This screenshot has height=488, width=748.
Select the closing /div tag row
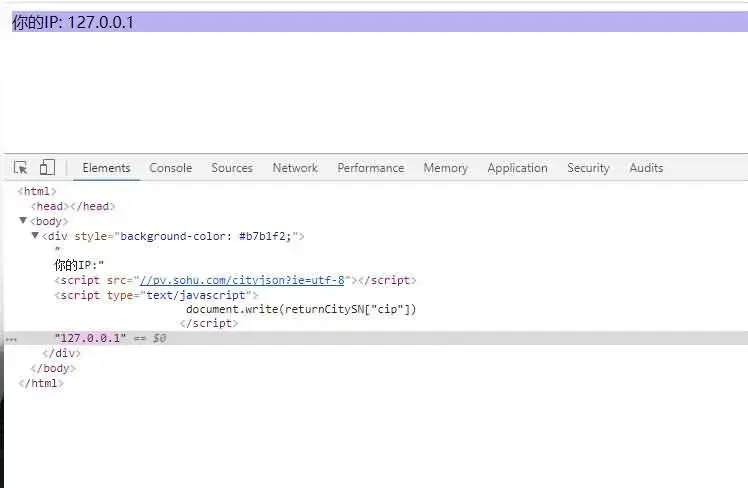point(62,353)
